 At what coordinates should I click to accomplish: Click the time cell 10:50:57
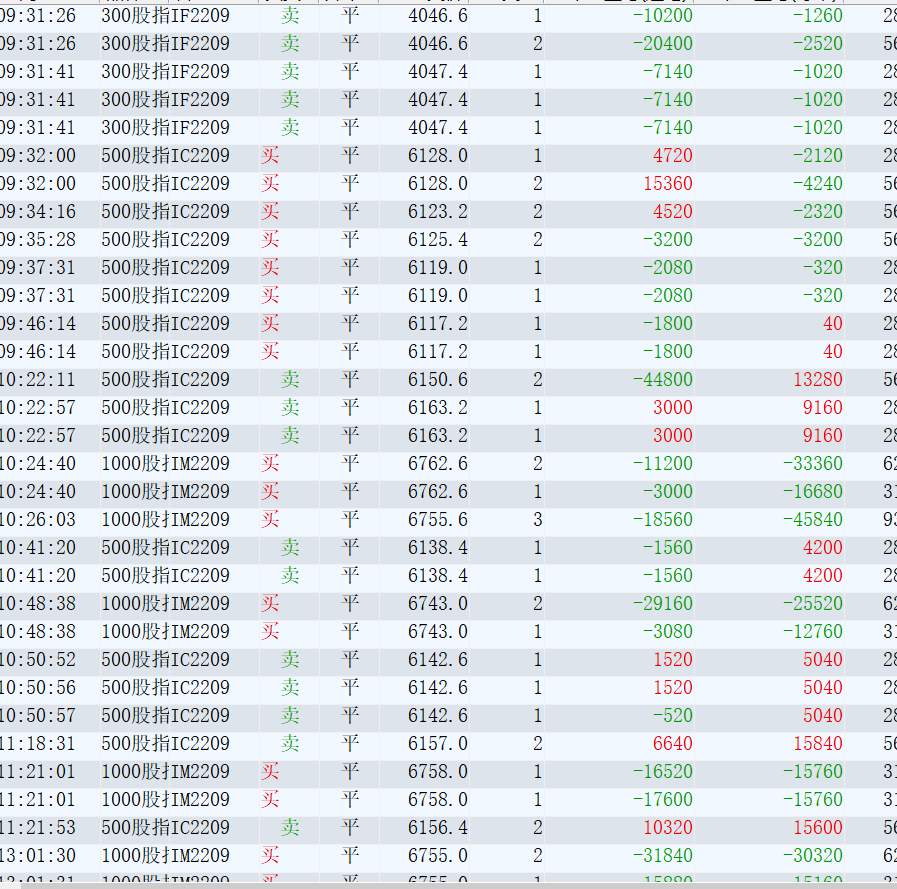(38, 716)
